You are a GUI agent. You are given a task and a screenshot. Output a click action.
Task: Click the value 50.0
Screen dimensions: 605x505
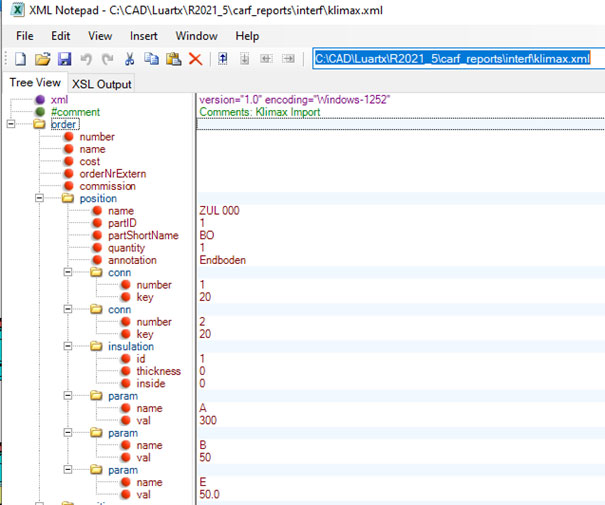coord(209,494)
